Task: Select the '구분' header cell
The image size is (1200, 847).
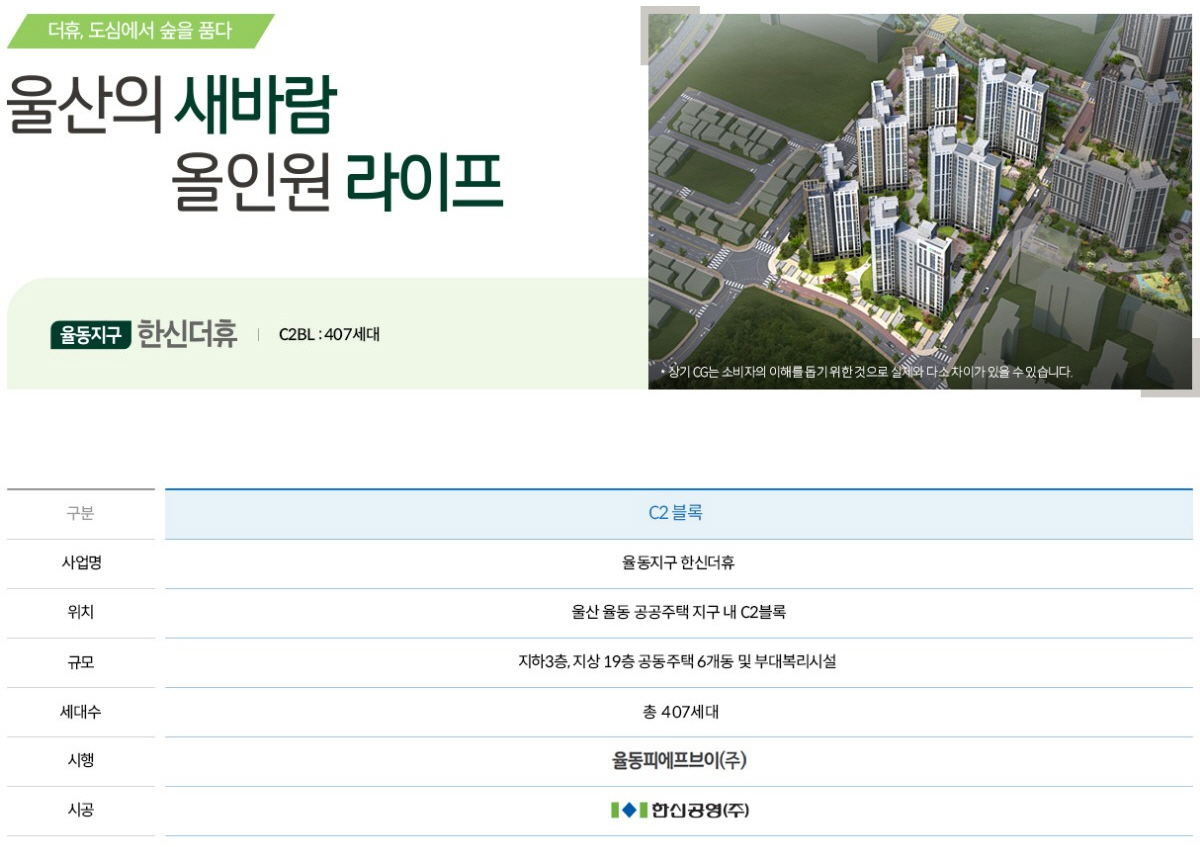Action: click(80, 514)
